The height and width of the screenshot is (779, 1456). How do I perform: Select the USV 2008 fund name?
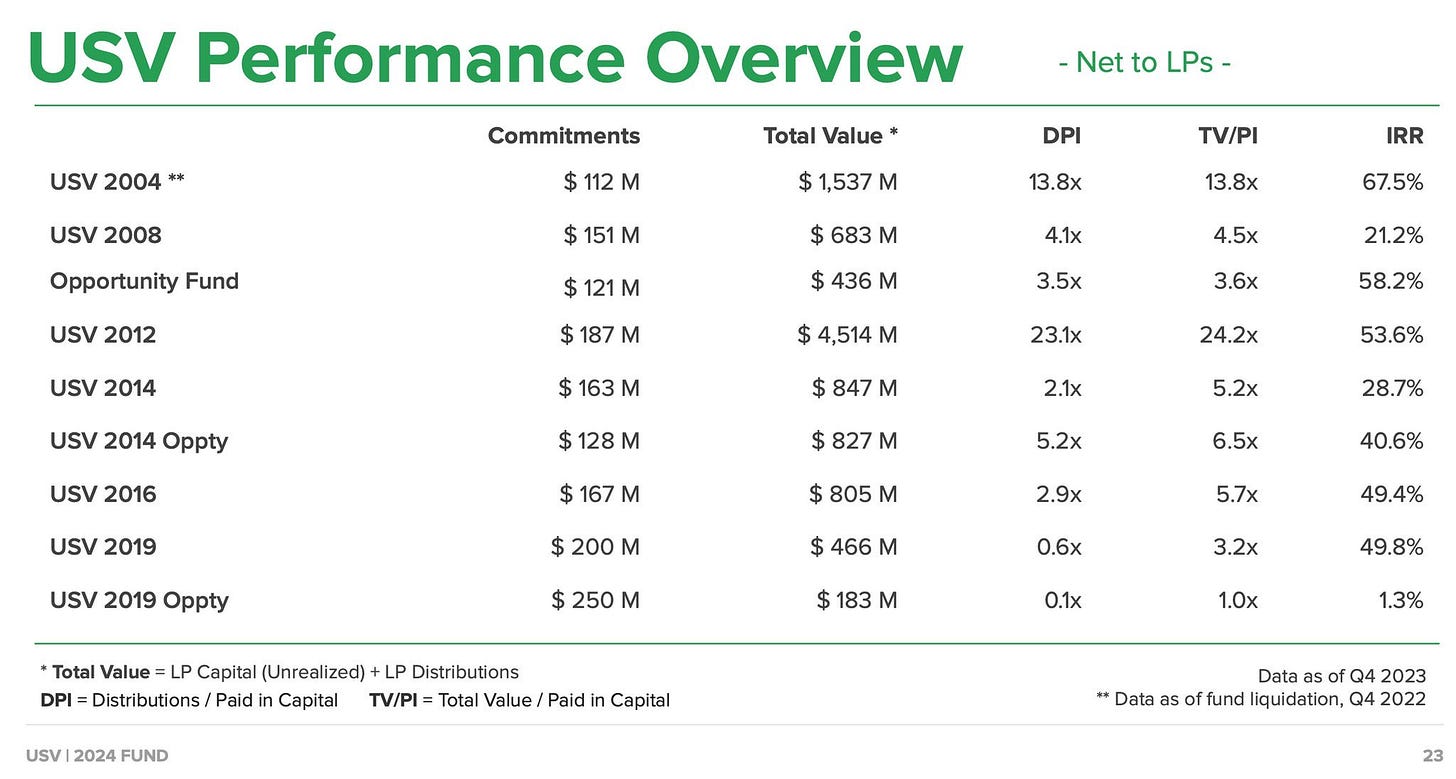click(x=105, y=235)
